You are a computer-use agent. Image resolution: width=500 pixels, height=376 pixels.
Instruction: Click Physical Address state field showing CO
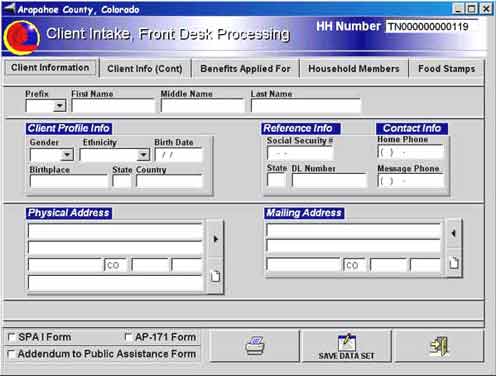(116, 265)
